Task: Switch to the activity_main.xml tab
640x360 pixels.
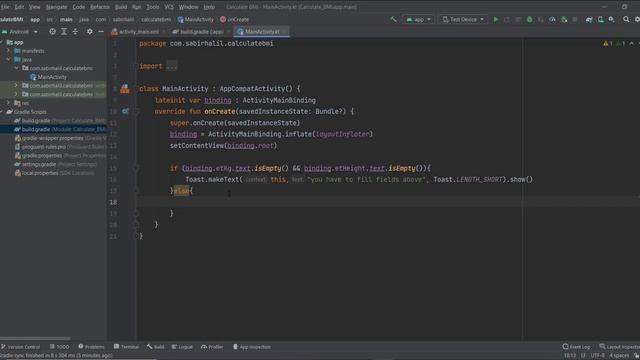Action: [x=138, y=31]
